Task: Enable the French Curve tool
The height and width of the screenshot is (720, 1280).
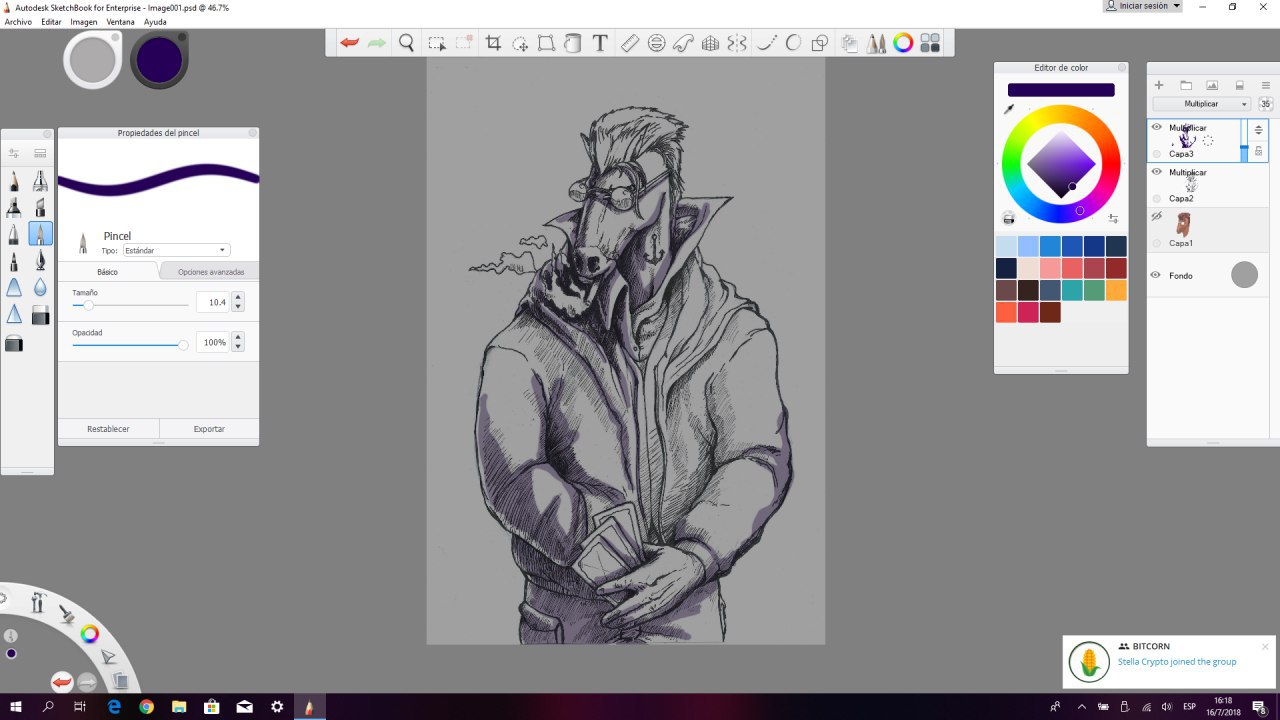Action: tap(684, 43)
